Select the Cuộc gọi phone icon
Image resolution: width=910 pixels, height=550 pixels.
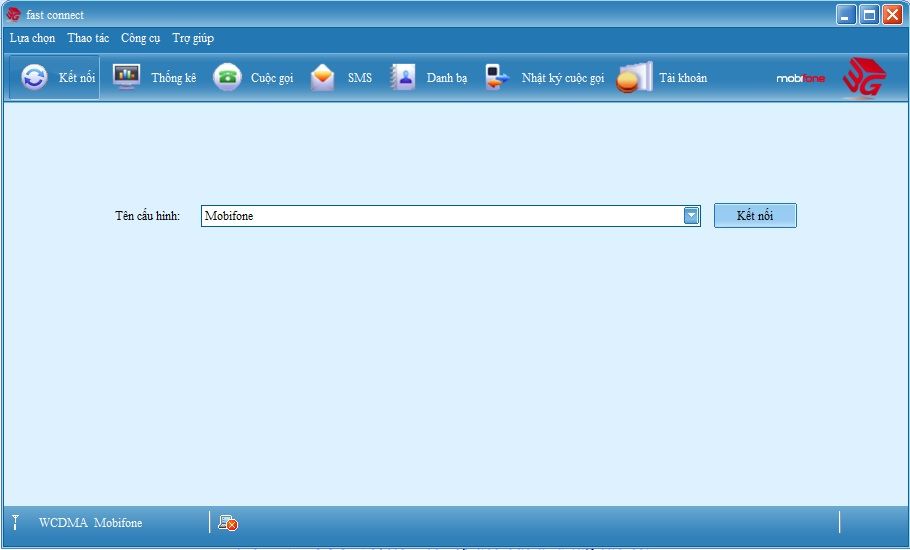(x=227, y=78)
